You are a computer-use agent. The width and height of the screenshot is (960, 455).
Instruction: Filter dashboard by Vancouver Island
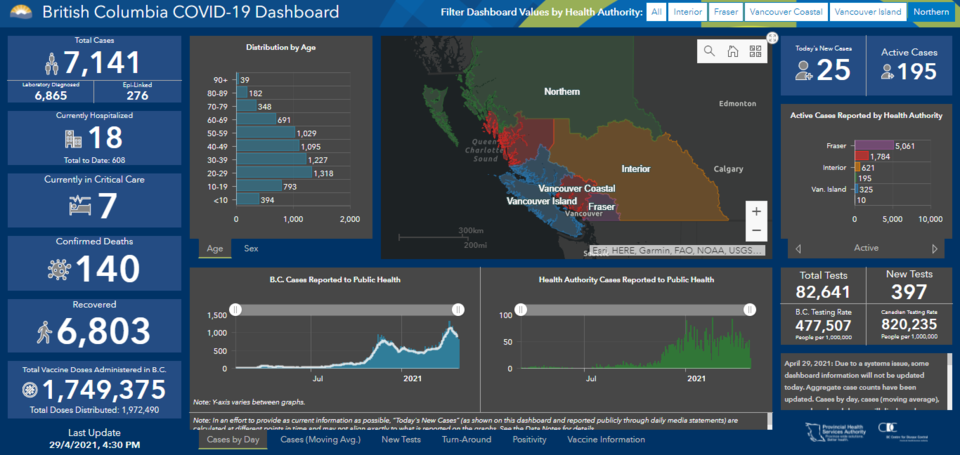tap(868, 12)
